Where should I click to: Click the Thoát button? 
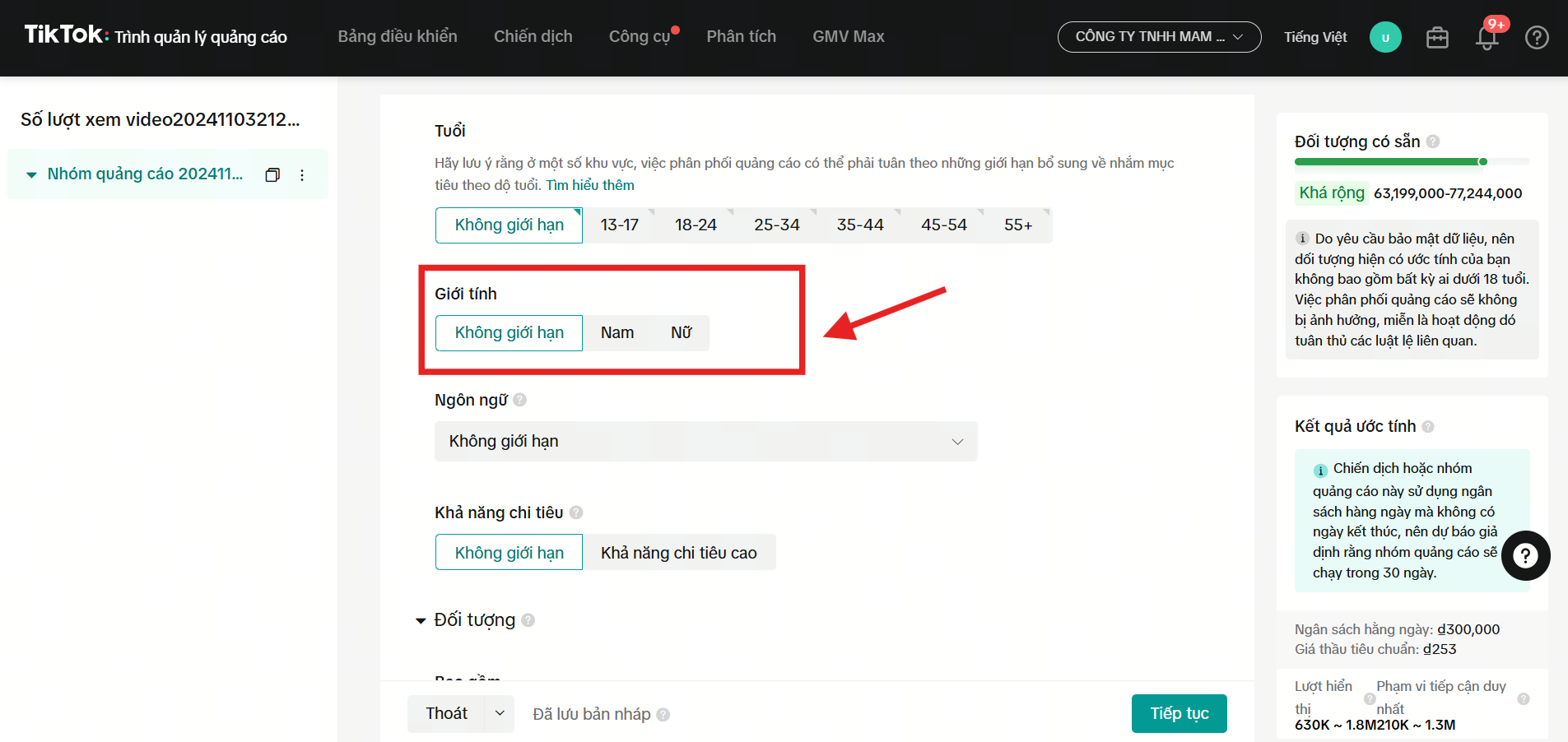point(446,714)
